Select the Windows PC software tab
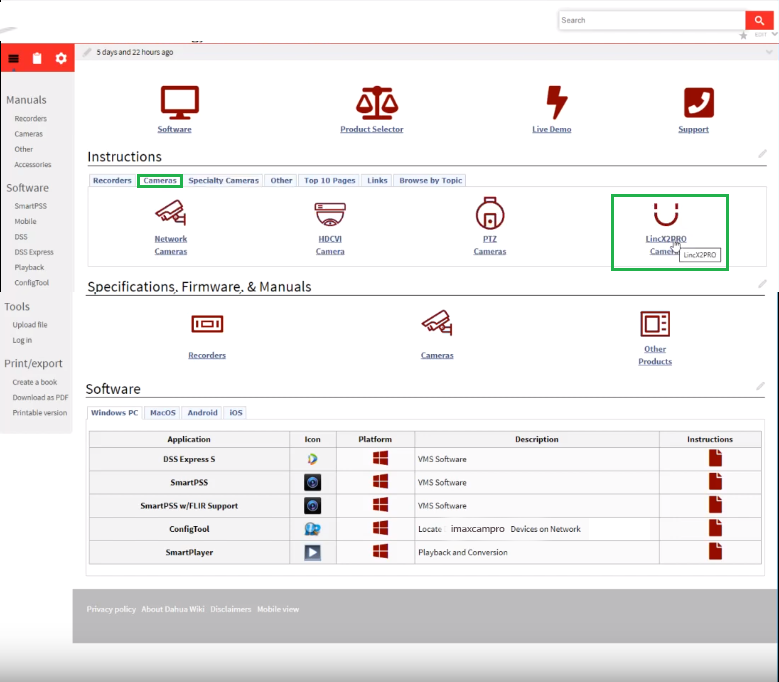This screenshot has height=682, width=779. point(115,413)
